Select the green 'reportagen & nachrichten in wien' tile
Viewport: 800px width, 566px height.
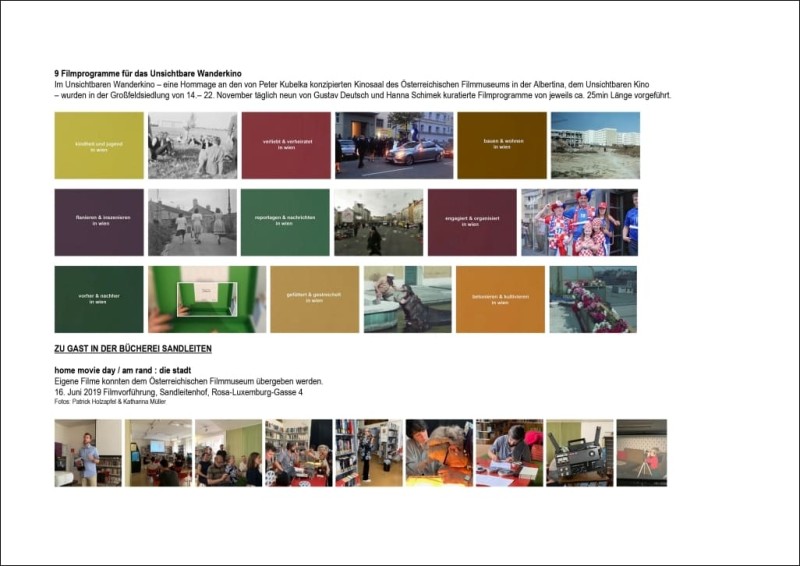pyautogui.click(x=285, y=223)
